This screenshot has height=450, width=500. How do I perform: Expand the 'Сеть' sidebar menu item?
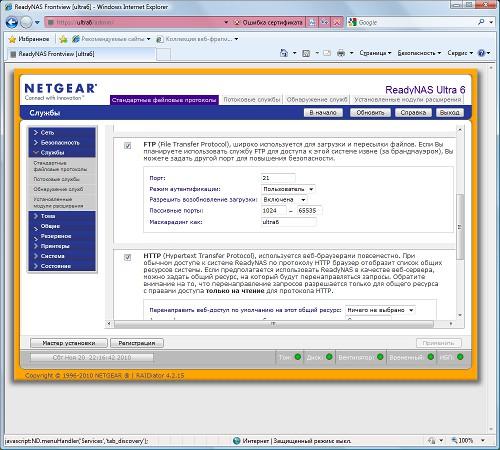[62, 133]
